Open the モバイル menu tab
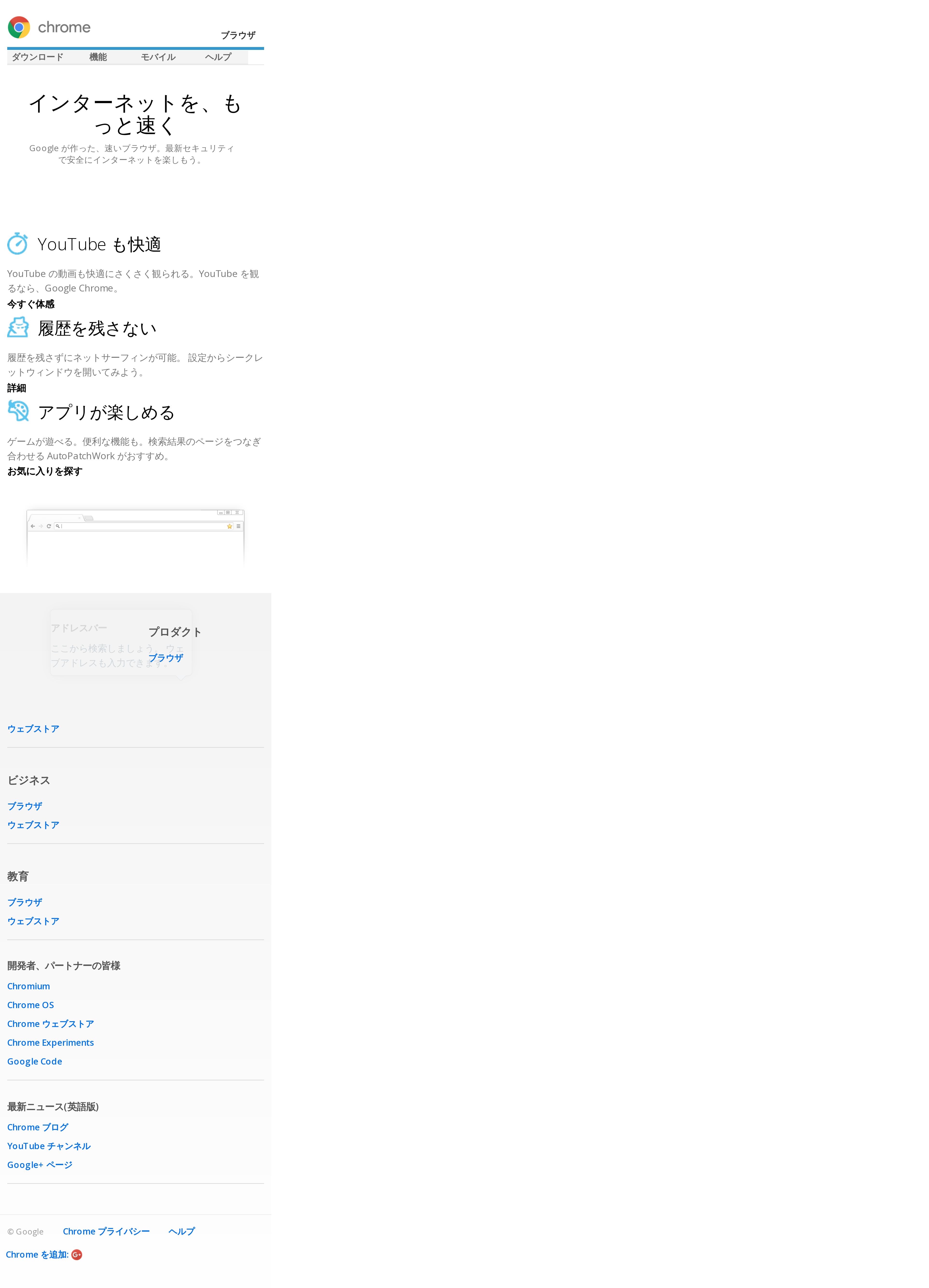 (158, 57)
